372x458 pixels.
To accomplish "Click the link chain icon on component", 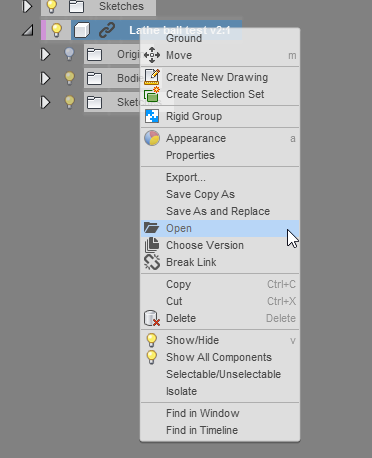I will tap(107, 30).
